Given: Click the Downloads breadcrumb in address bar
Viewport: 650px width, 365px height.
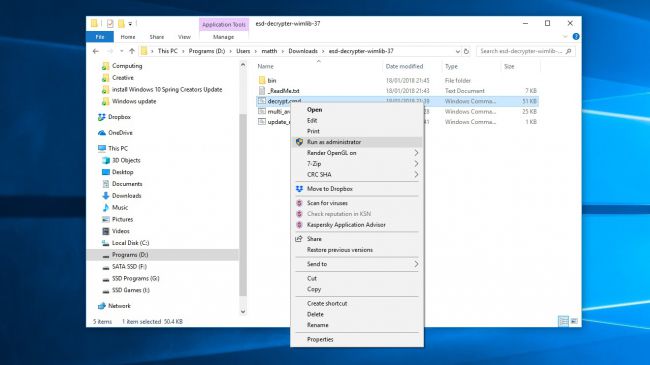Looking at the screenshot, I should pos(303,51).
